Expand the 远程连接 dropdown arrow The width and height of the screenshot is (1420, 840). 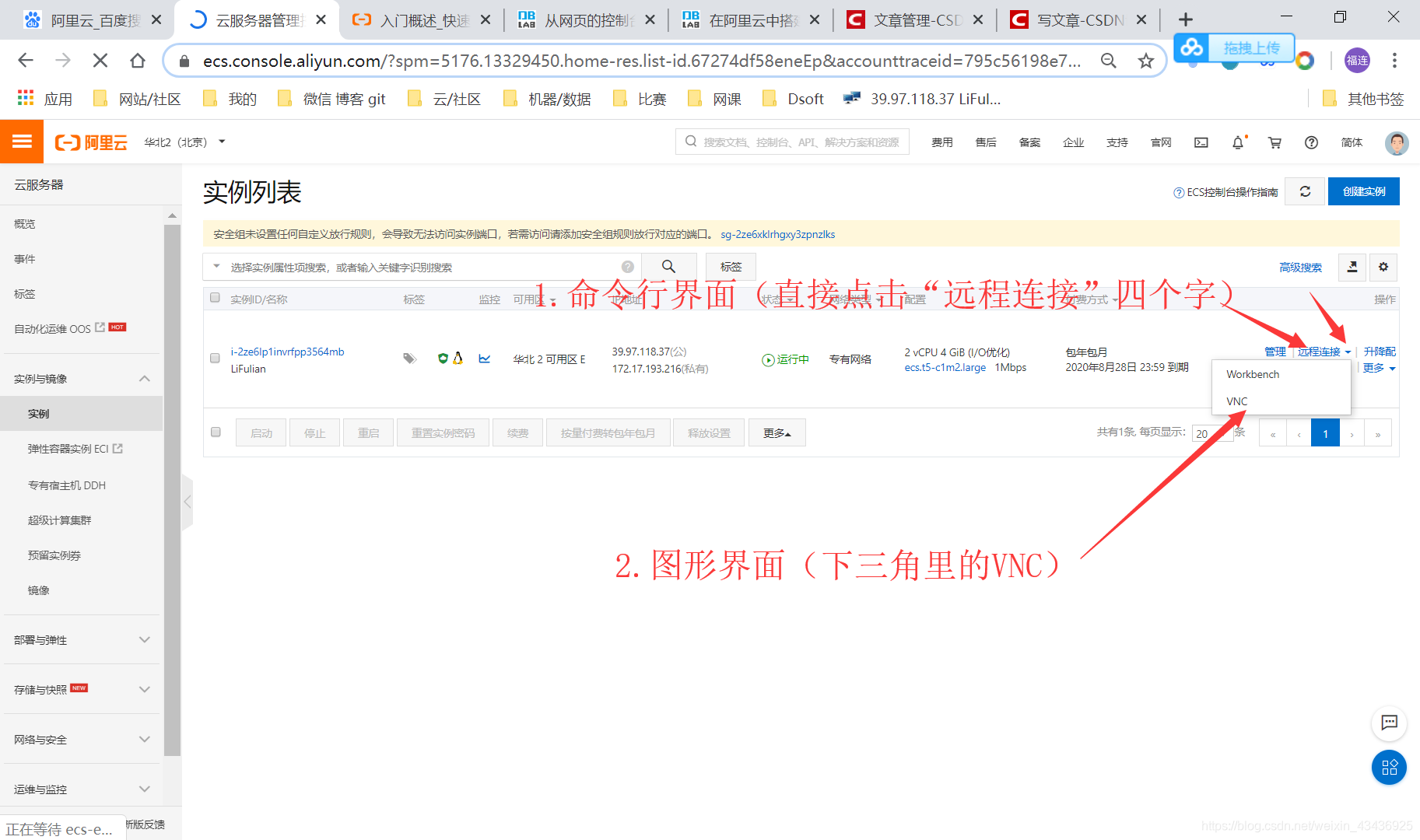[1349, 351]
